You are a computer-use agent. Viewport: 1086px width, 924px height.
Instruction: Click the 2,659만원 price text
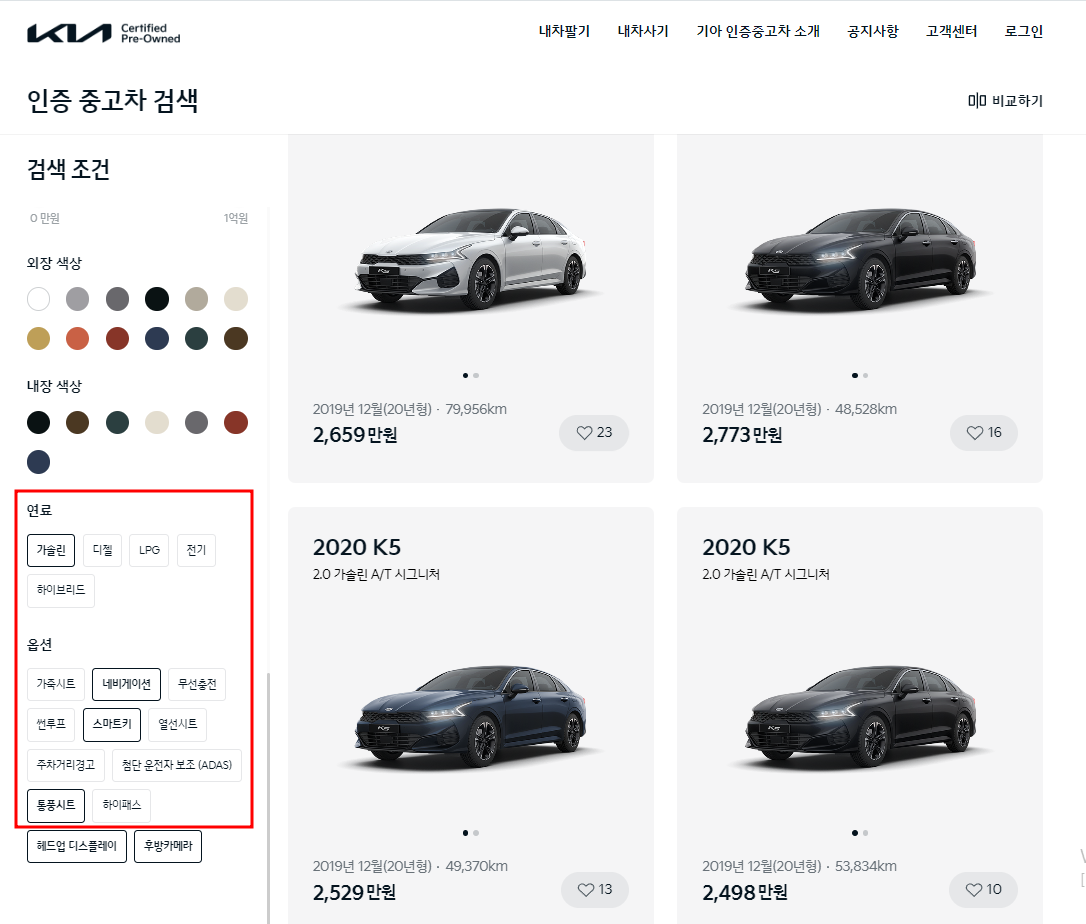click(355, 435)
